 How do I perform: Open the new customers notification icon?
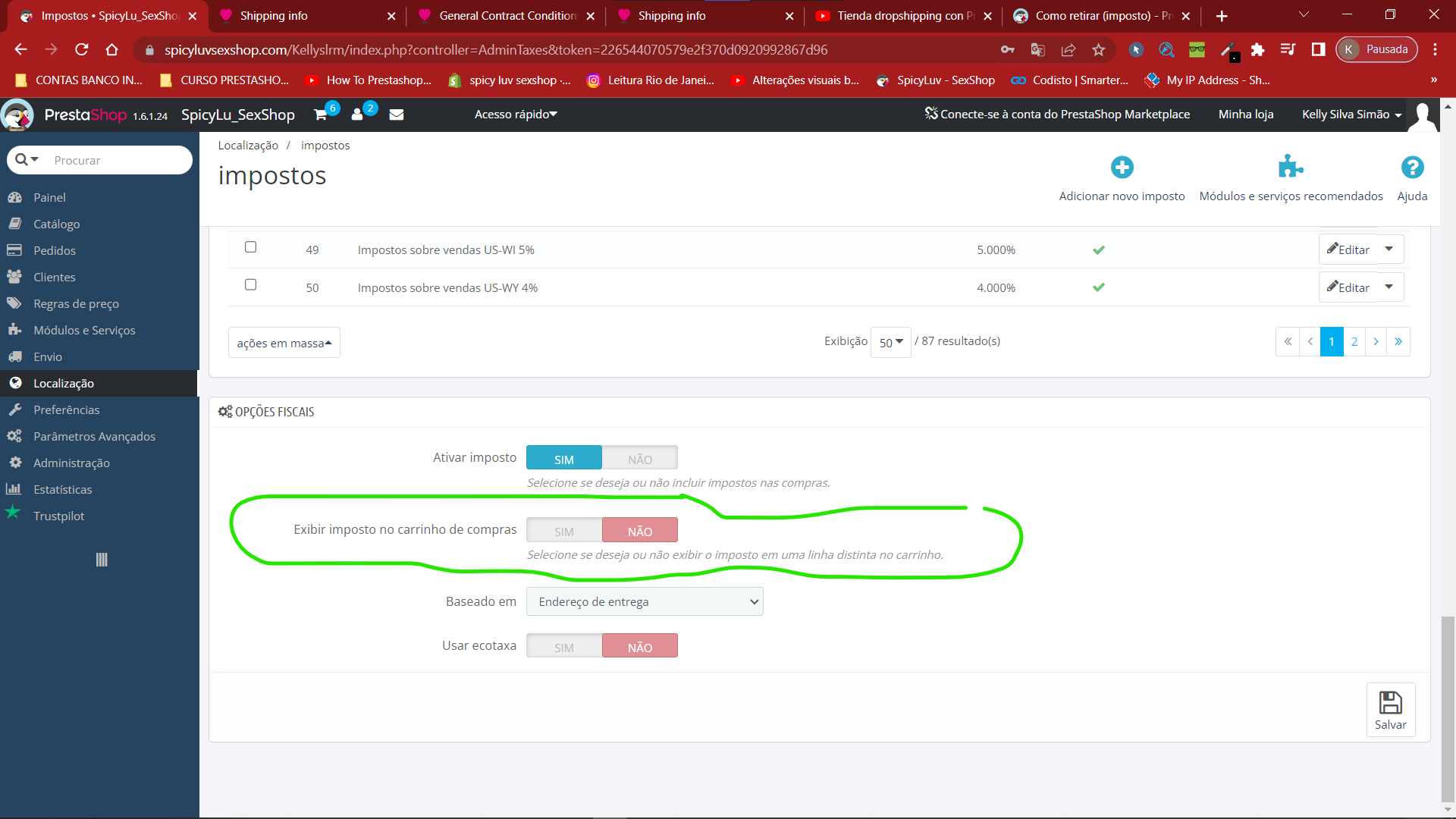357,115
